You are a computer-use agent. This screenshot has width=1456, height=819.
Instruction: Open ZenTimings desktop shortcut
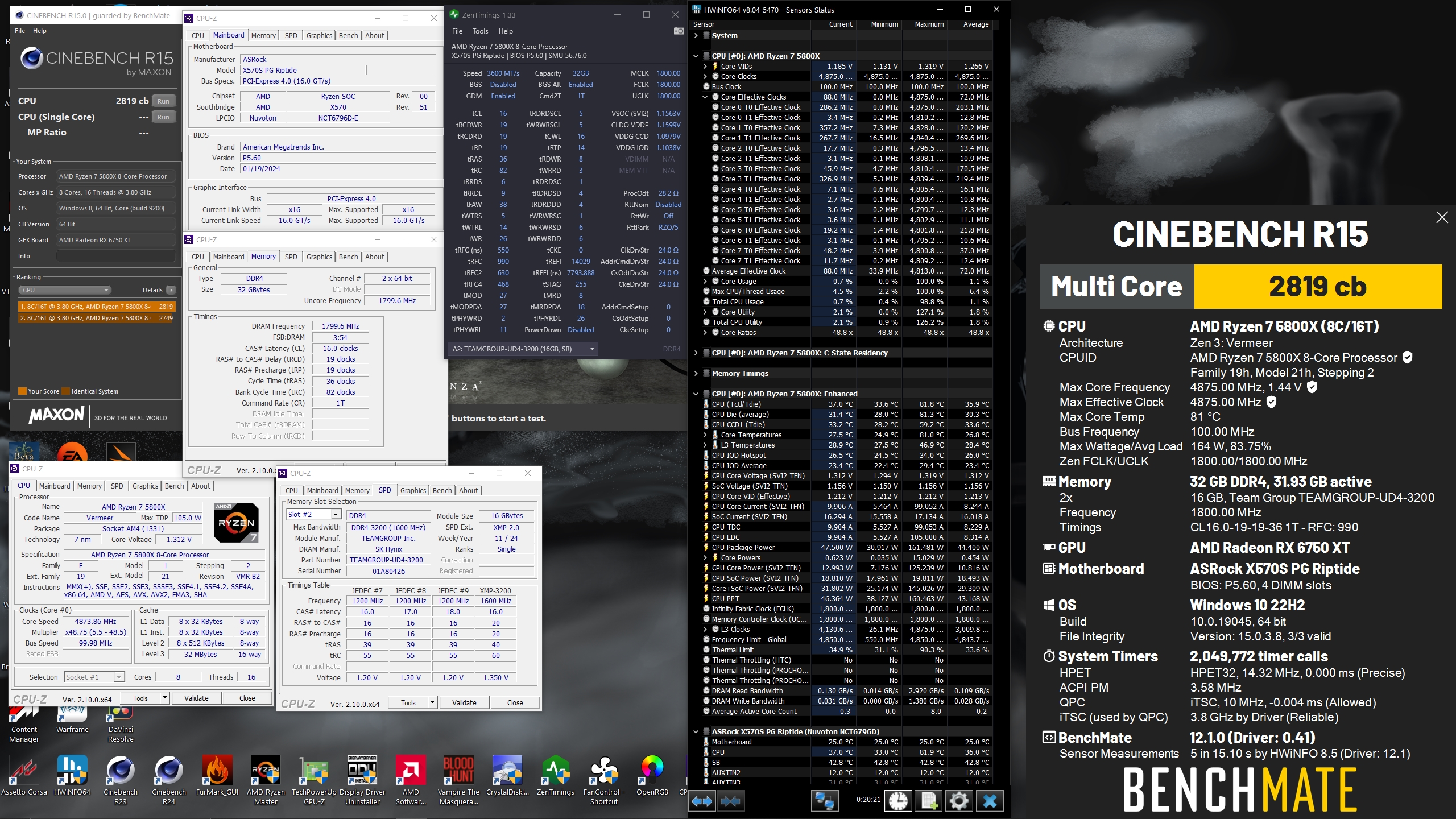coord(556,776)
